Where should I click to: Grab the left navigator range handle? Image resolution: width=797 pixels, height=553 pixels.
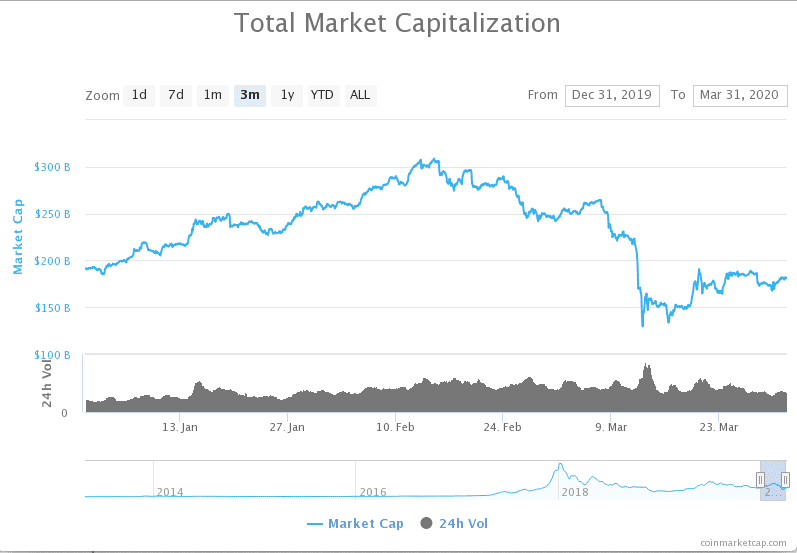760,480
